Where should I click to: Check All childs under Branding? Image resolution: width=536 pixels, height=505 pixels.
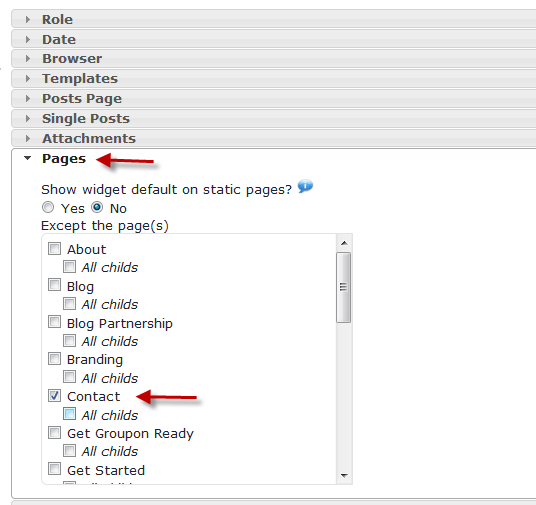(69, 377)
